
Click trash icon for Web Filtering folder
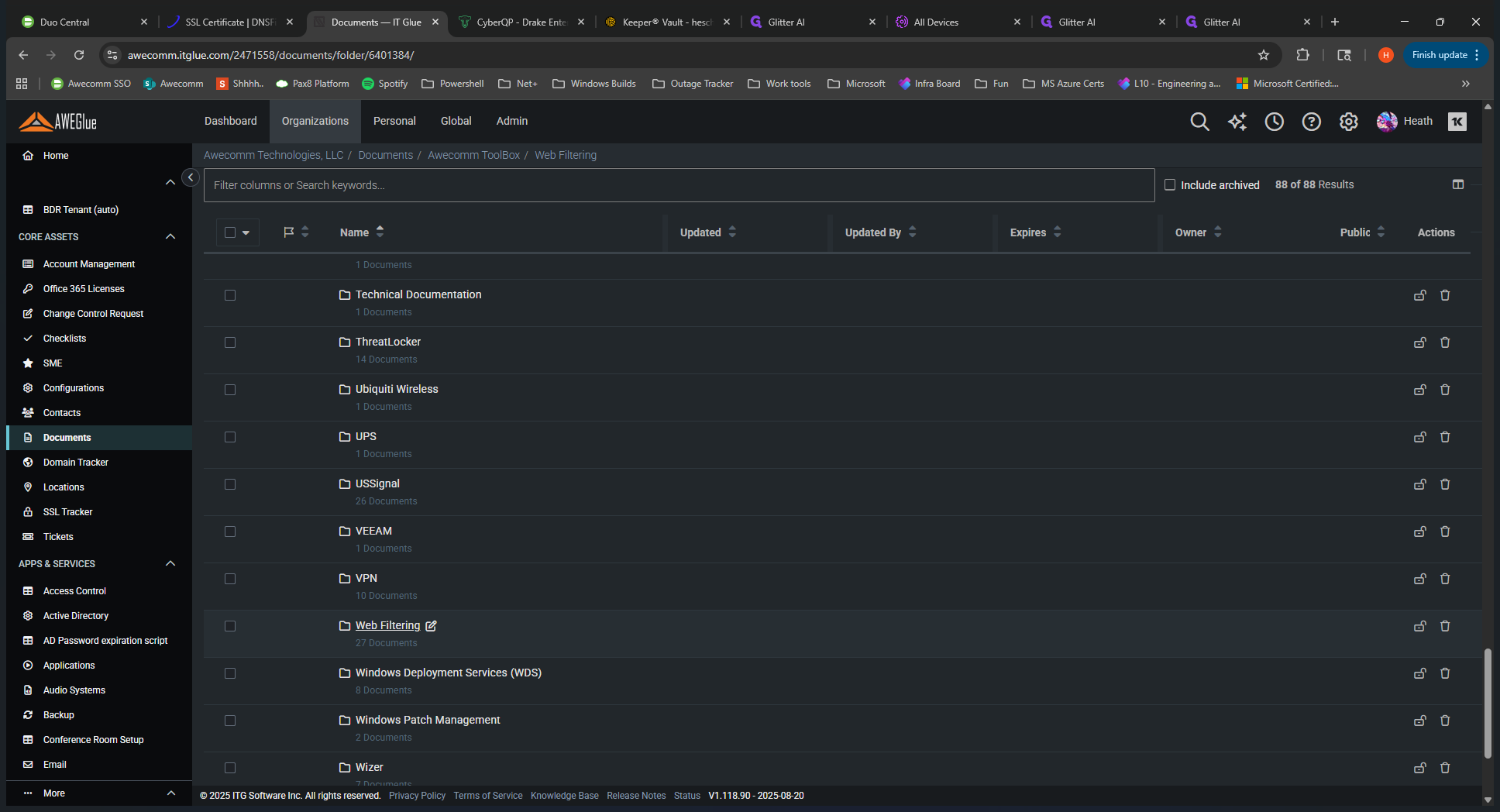1445,626
